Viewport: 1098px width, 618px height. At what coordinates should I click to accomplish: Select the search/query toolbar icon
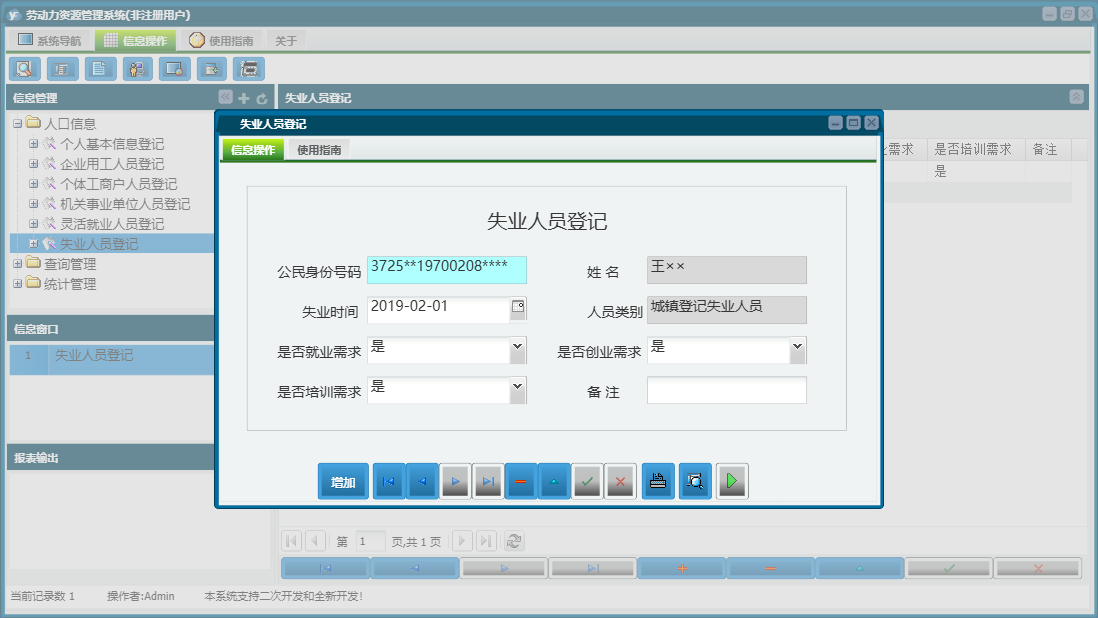pyautogui.click(x=24, y=68)
